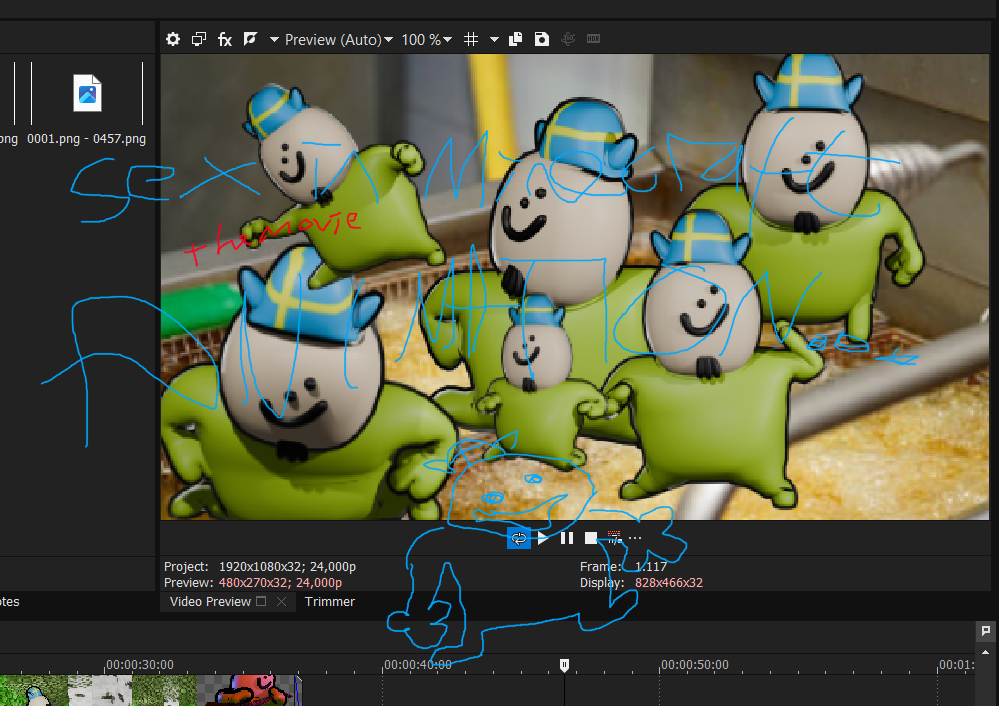Expand split screen view dropdown arrow

pos(275,40)
